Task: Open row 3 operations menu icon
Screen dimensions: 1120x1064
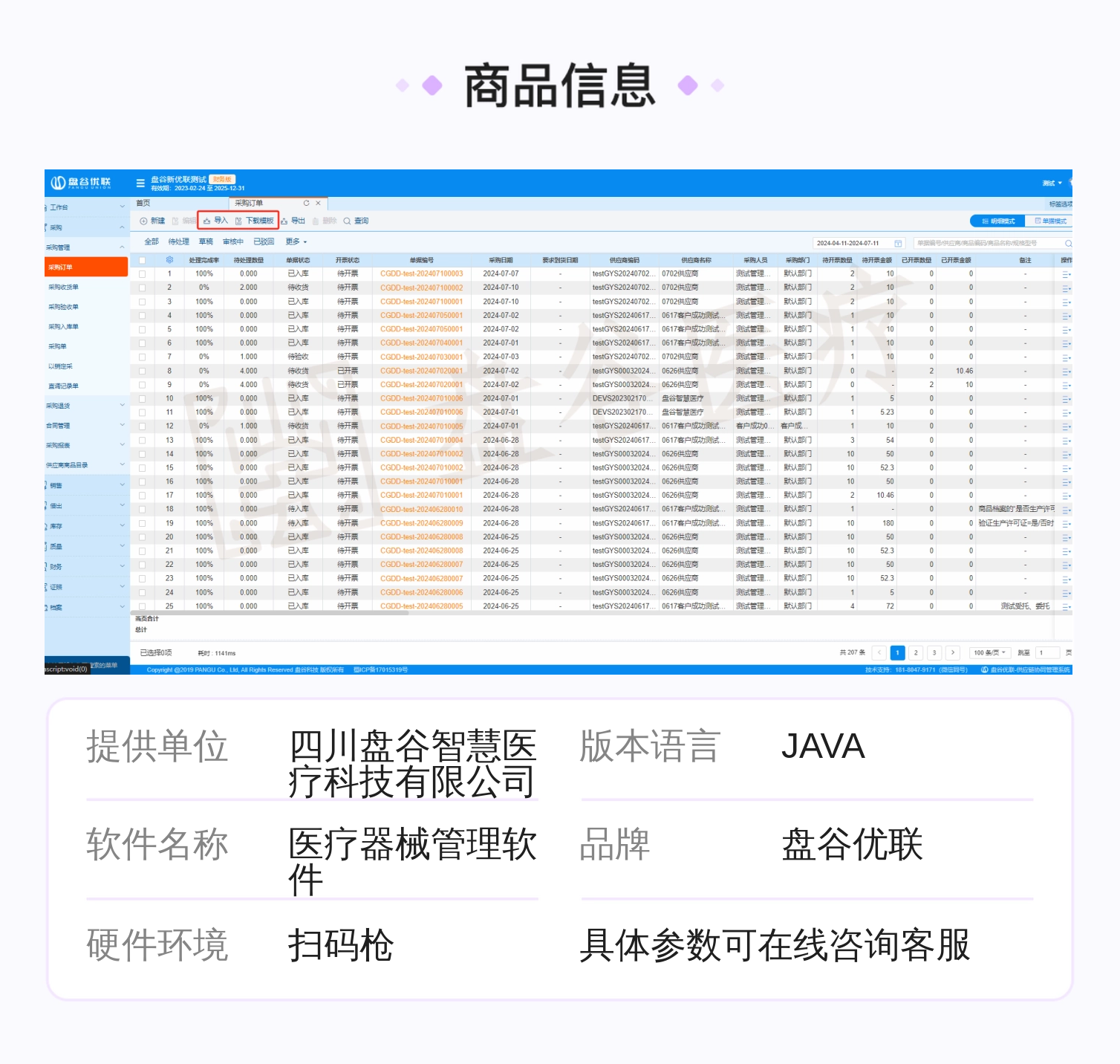Action: point(1067,302)
